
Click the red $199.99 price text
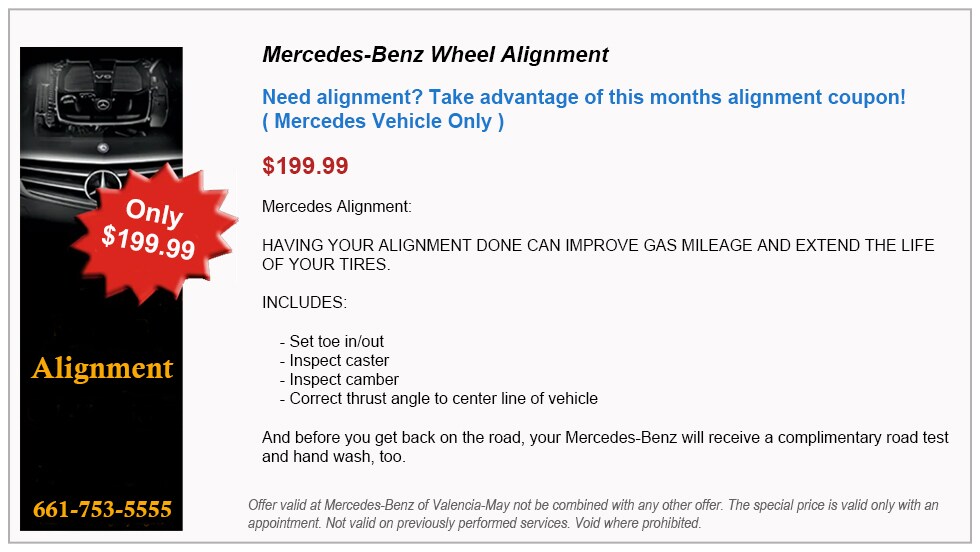click(305, 166)
